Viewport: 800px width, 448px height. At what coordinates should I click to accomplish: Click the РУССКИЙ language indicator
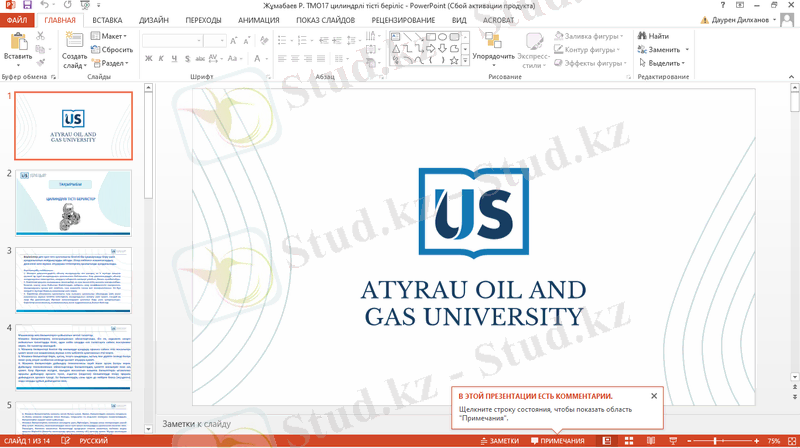point(93,441)
